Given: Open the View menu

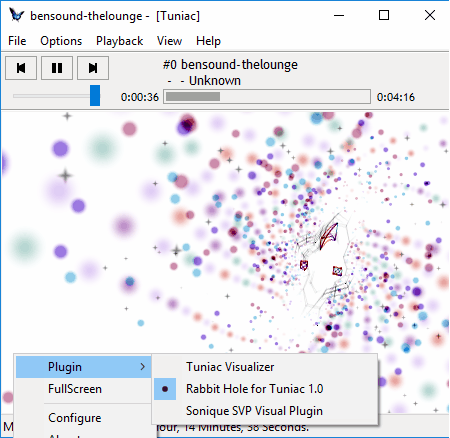Looking at the screenshot, I should click(169, 41).
